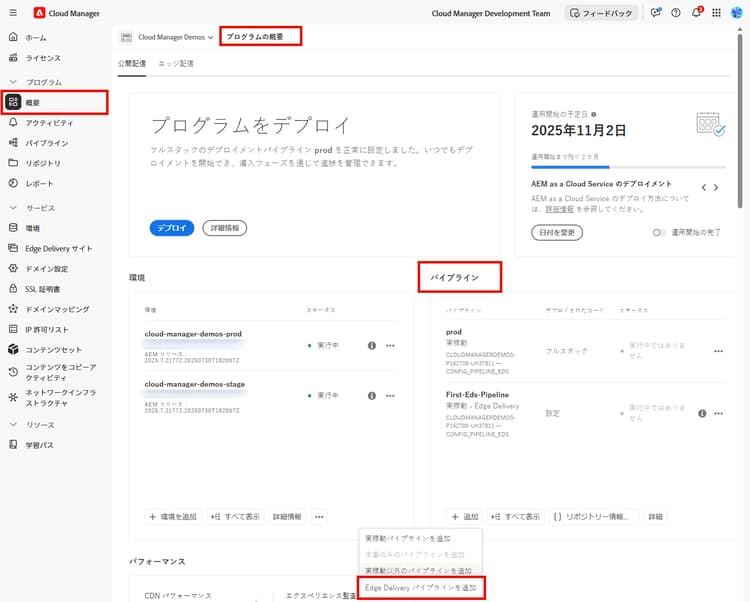Show info for cloud-manager-demos-prod environment
The width and height of the screenshot is (750, 602).
[x=372, y=345]
